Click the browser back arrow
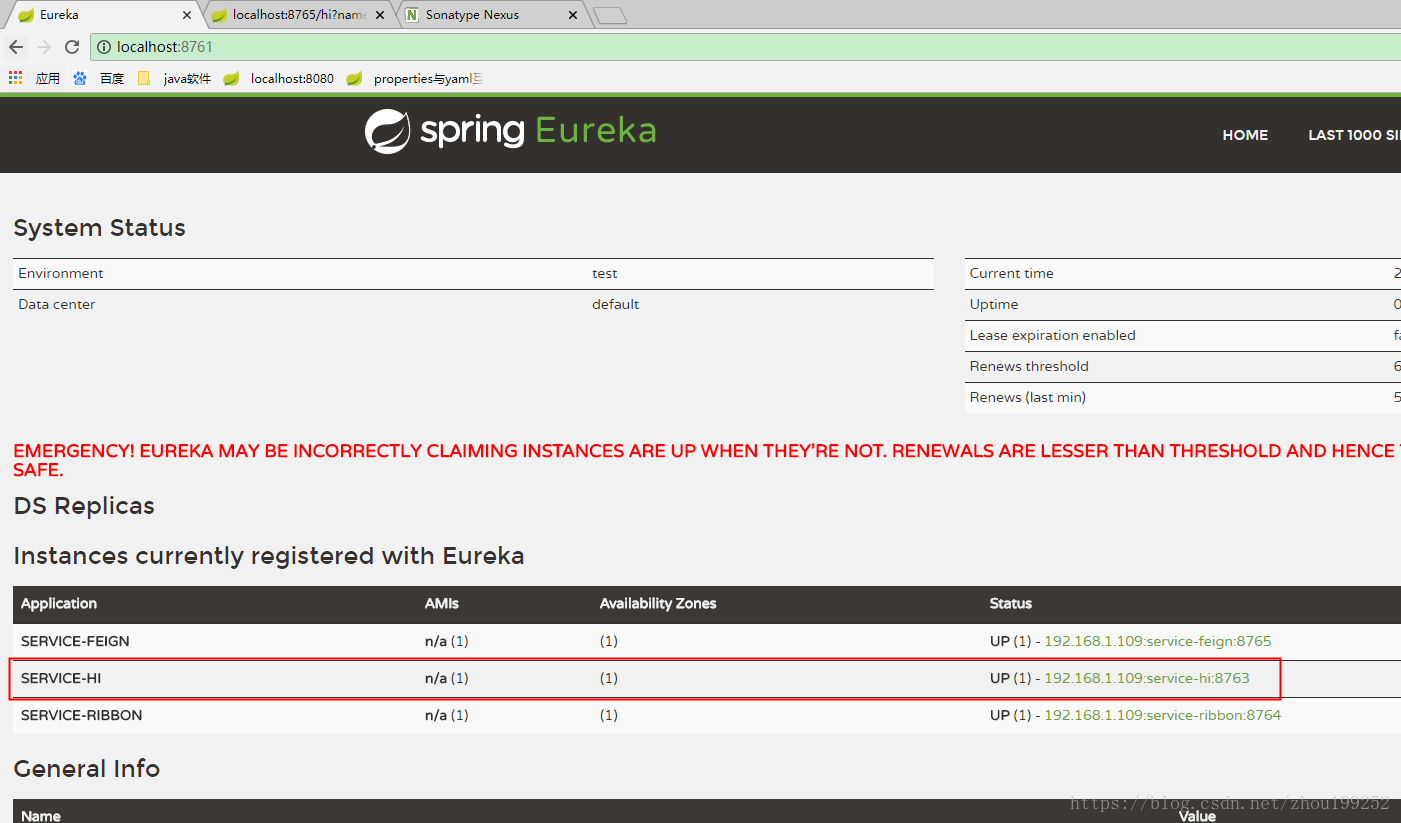Viewport: 1401px width, 823px height. click(x=16, y=47)
